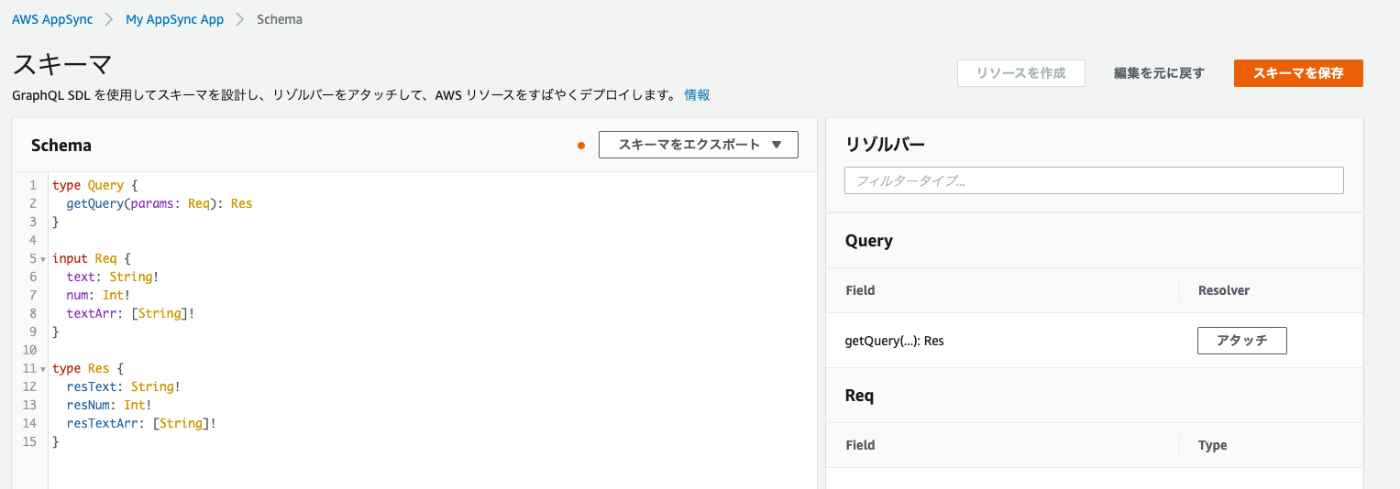This screenshot has width=1400, height=489.
Task: Click the Resolver column header
Action: click(1224, 290)
